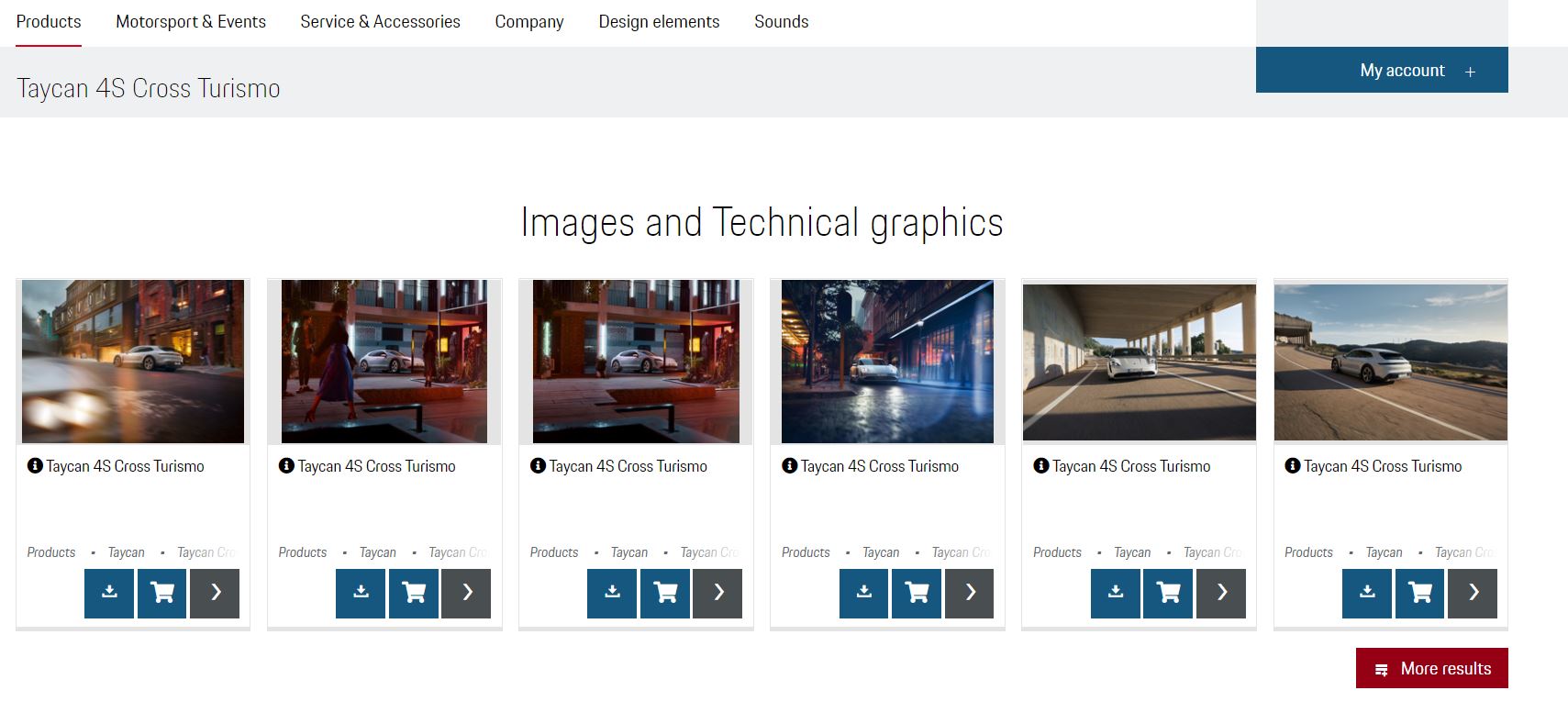The width and height of the screenshot is (1568, 724).
Task: Click Taycan 4S Cross Turismo page heading
Action: [x=149, y=88]
